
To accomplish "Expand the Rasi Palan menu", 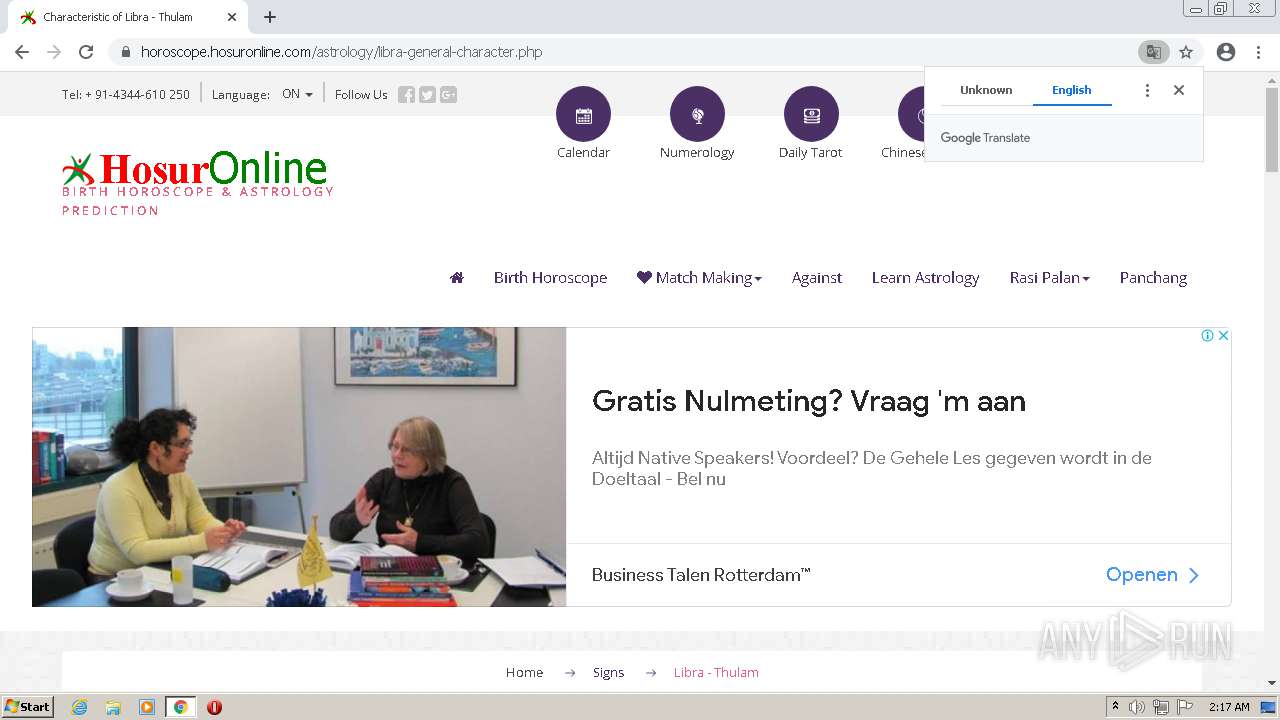I will click(x=1049, y=278).
